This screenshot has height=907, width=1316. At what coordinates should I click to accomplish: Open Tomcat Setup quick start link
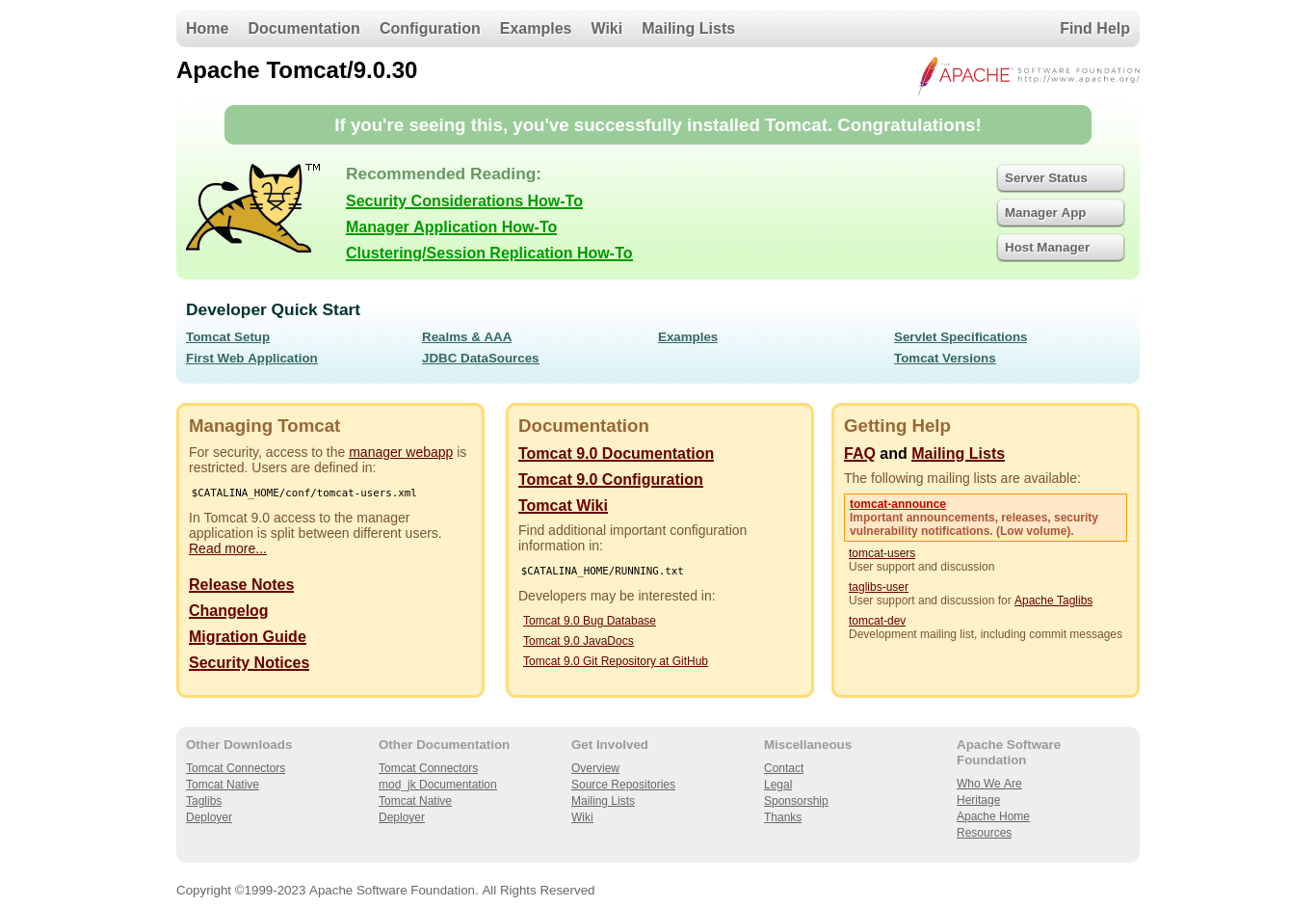[227, 336]
